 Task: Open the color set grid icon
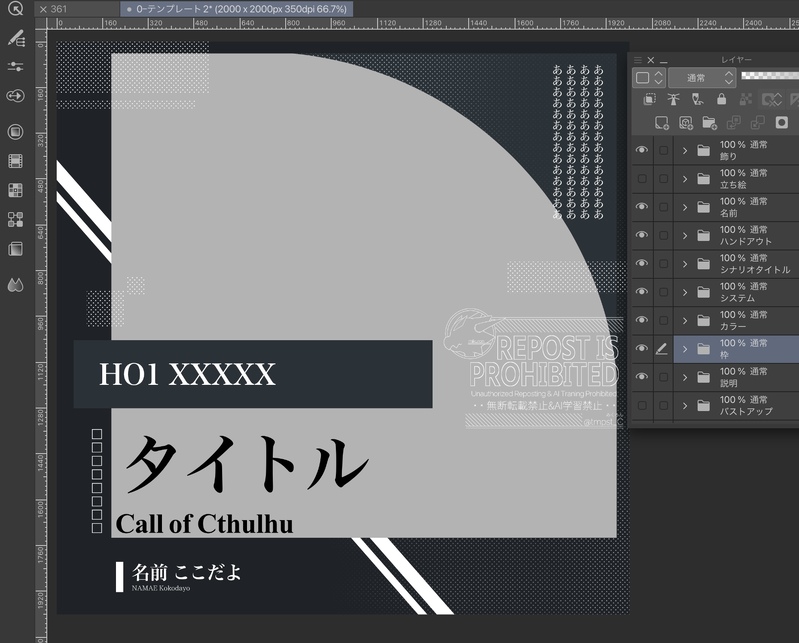tap(16, 191)
